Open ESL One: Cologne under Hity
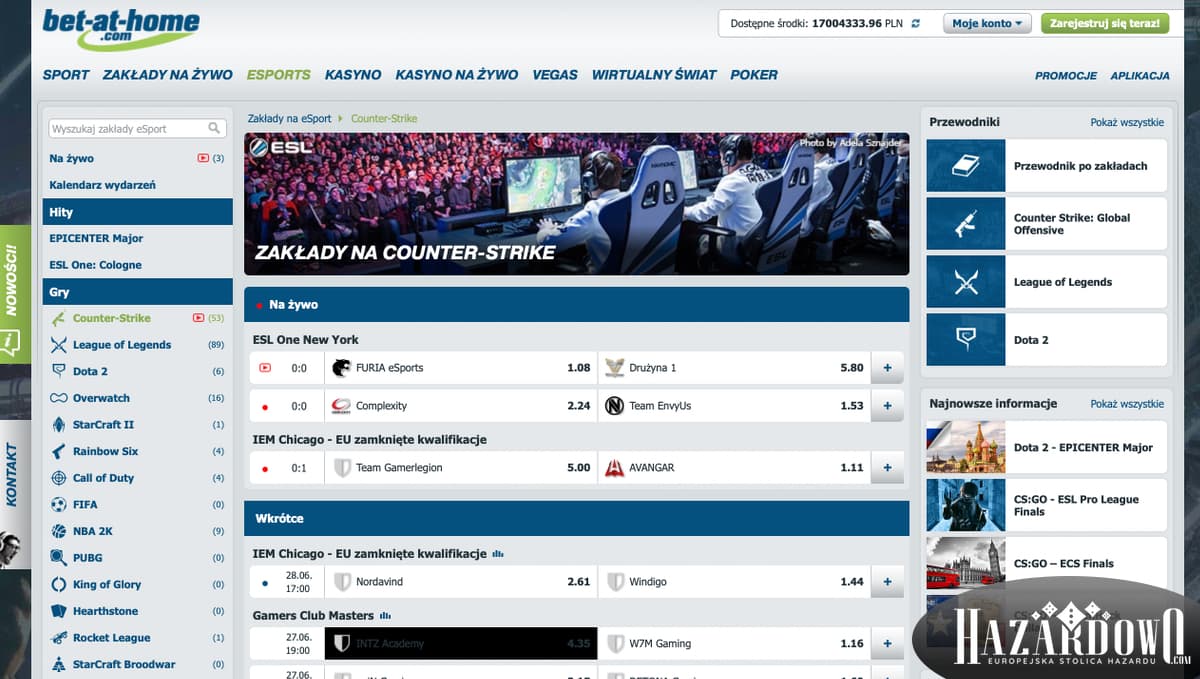Viewport: 1200px width, 679px height. click(95, 265)
